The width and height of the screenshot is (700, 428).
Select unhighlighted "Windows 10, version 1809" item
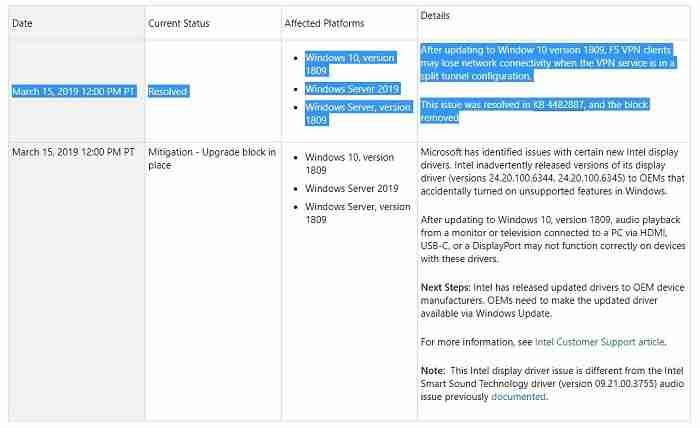(350, 163)
